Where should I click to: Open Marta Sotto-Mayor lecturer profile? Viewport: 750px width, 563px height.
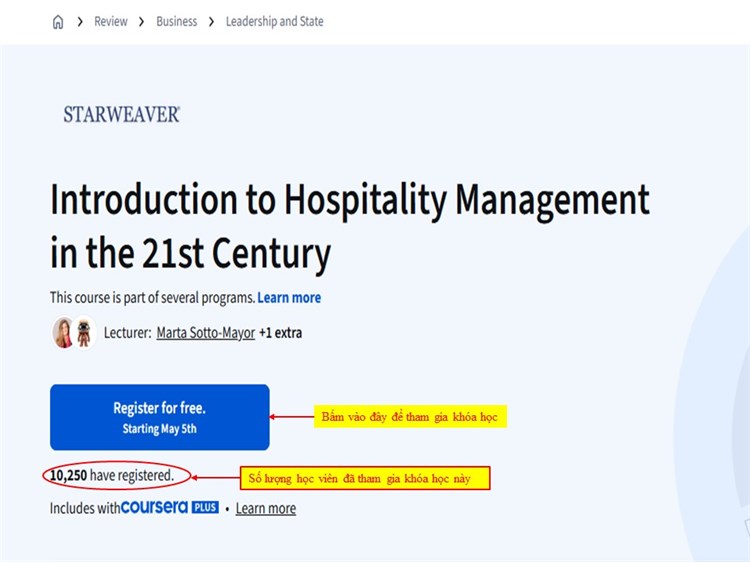206,332
